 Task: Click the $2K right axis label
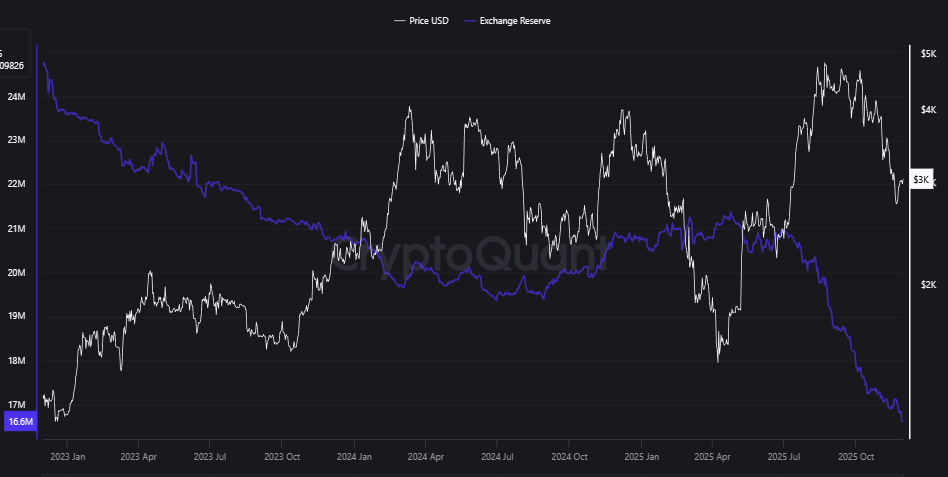point(928,285)
